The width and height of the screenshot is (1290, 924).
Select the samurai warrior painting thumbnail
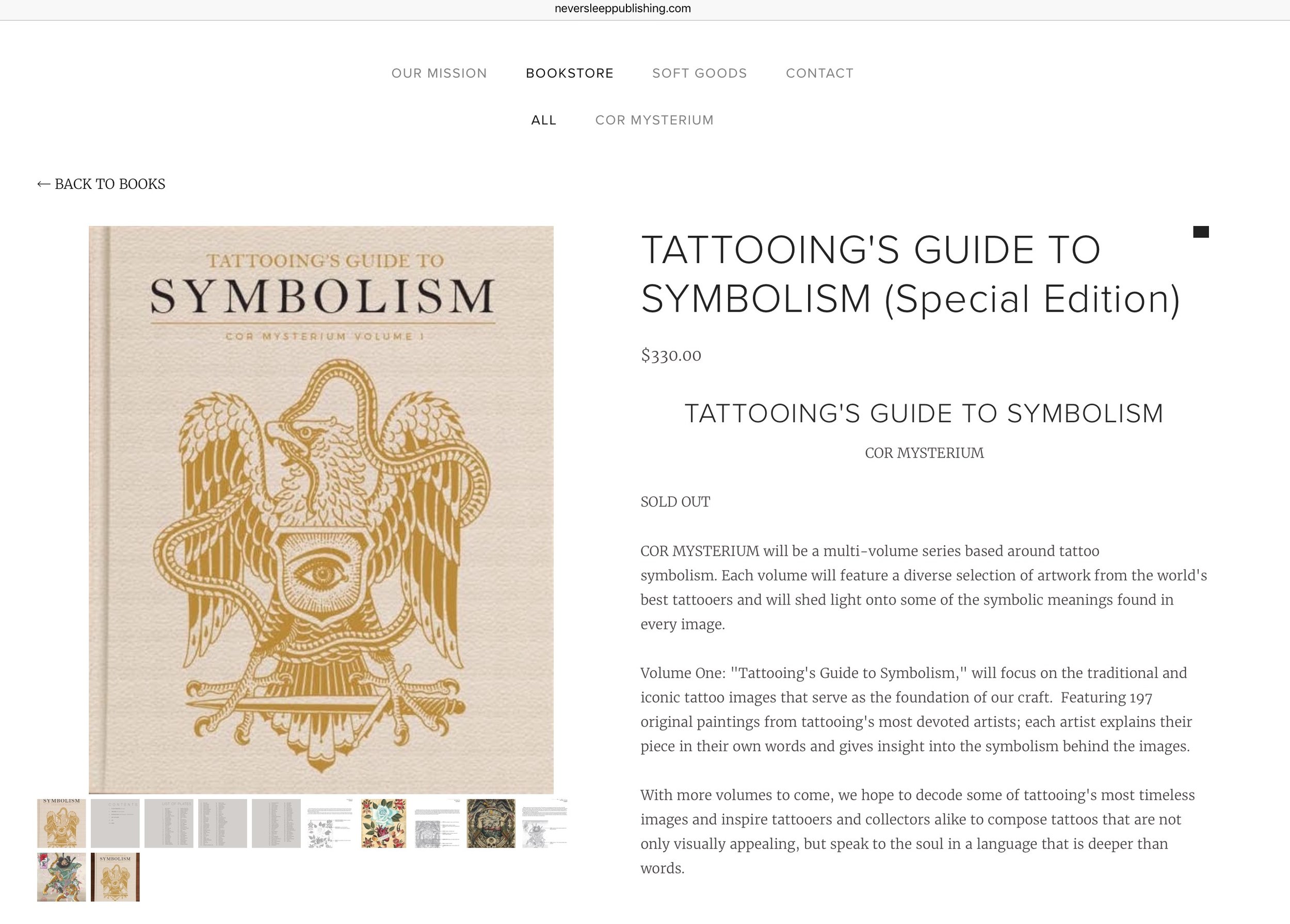61,877
